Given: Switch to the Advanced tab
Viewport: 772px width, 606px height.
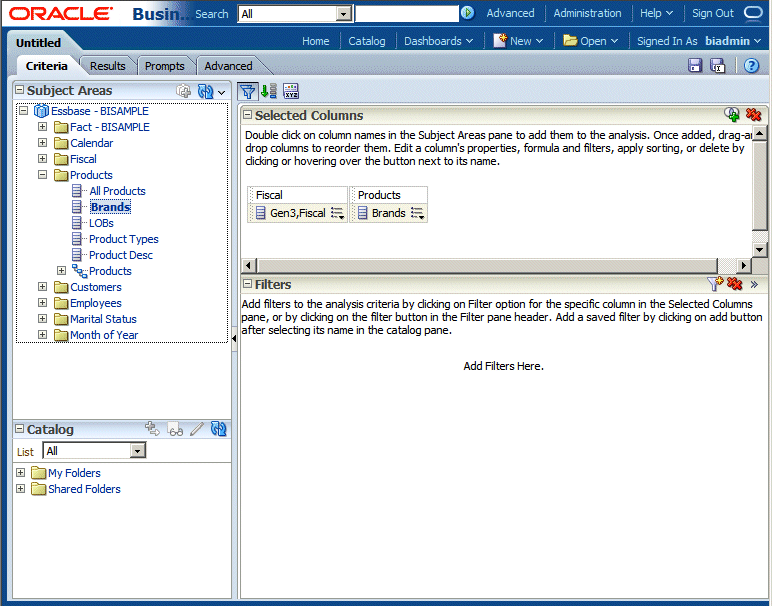Looking at the screenshot, I should (x=228, y=66).
